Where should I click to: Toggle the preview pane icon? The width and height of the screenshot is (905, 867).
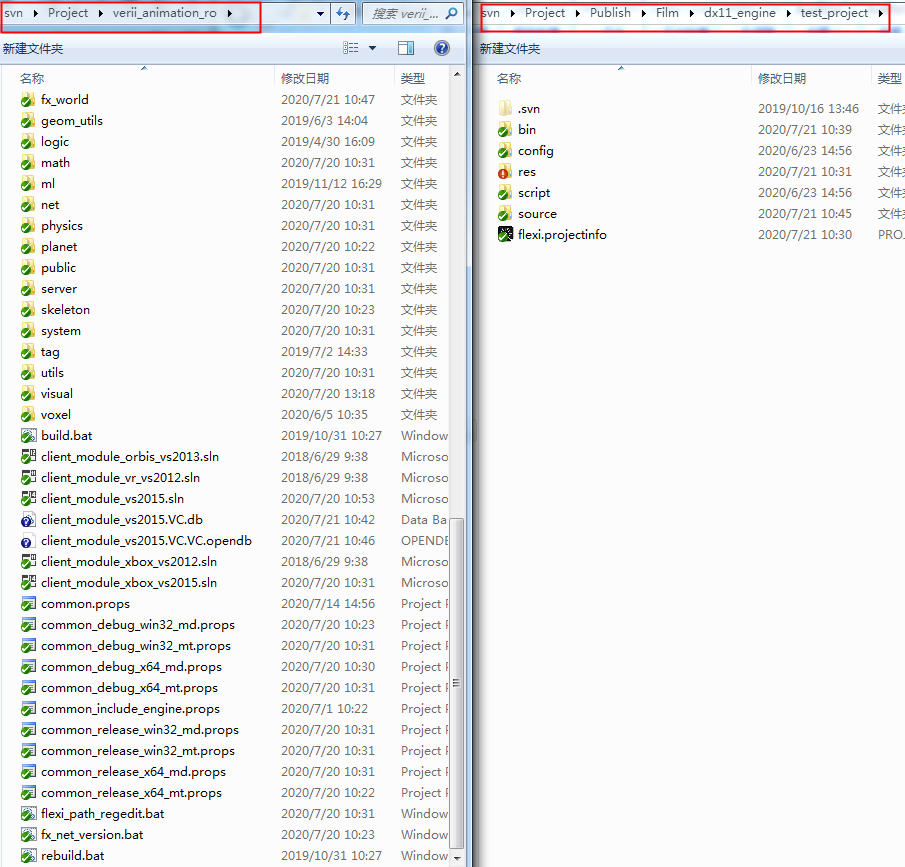coord(406,48)
